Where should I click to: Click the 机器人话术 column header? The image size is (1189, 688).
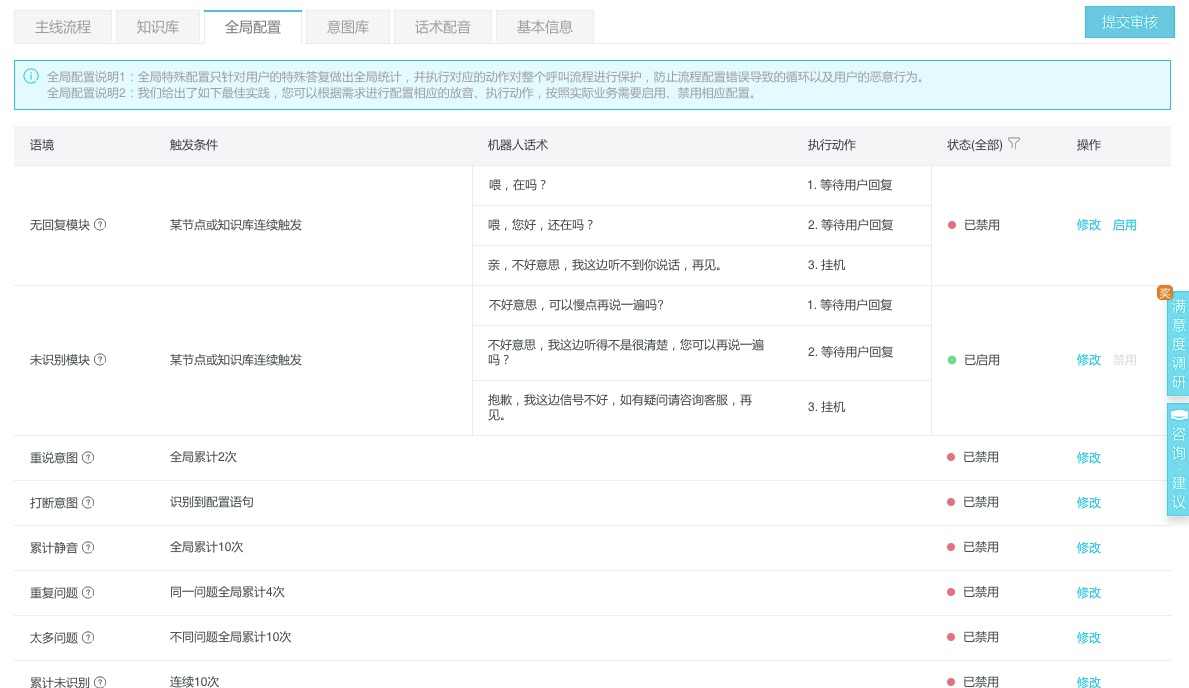(x=518, y=145)
